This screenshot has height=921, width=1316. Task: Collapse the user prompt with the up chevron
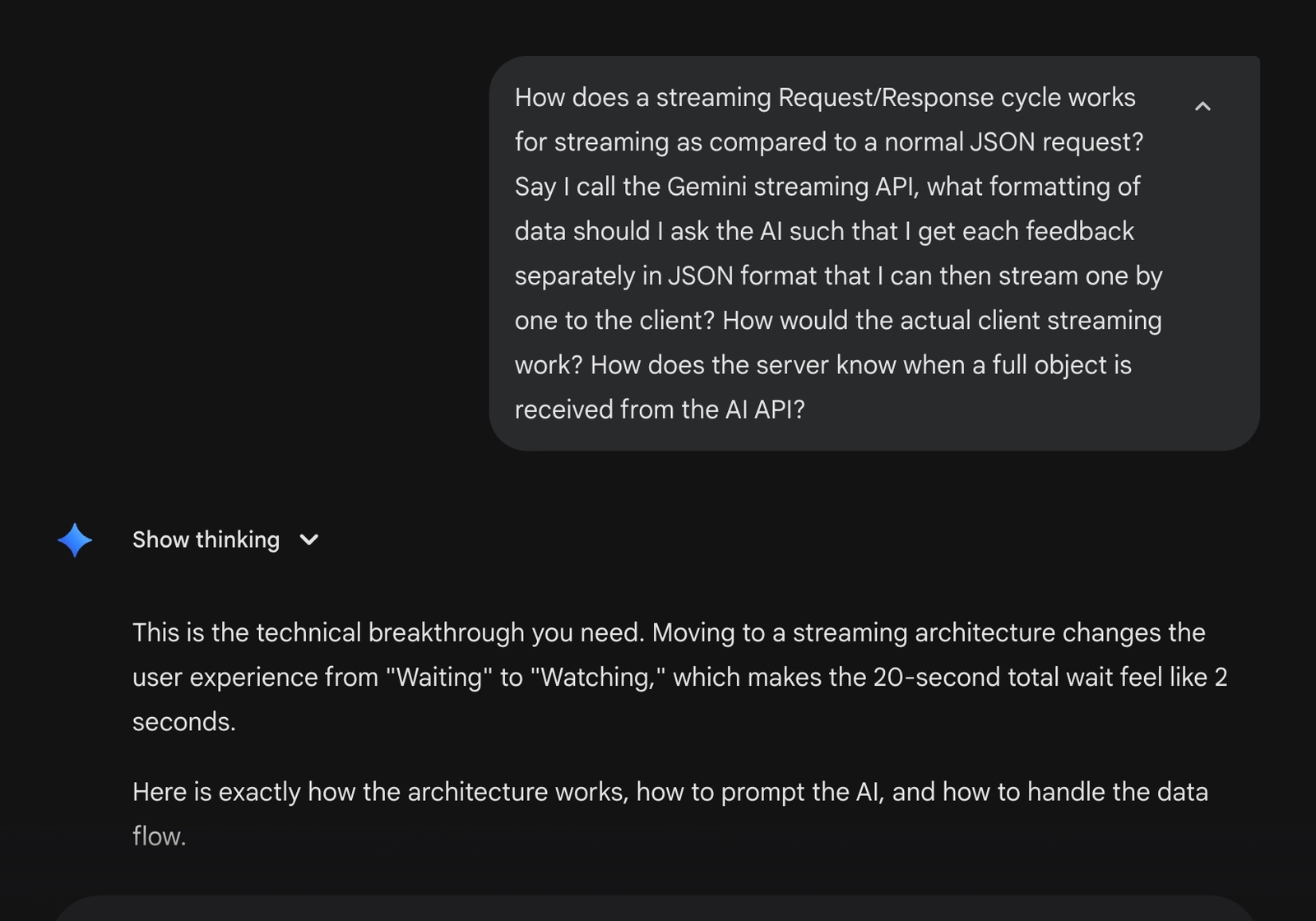tap(1202, 106)
